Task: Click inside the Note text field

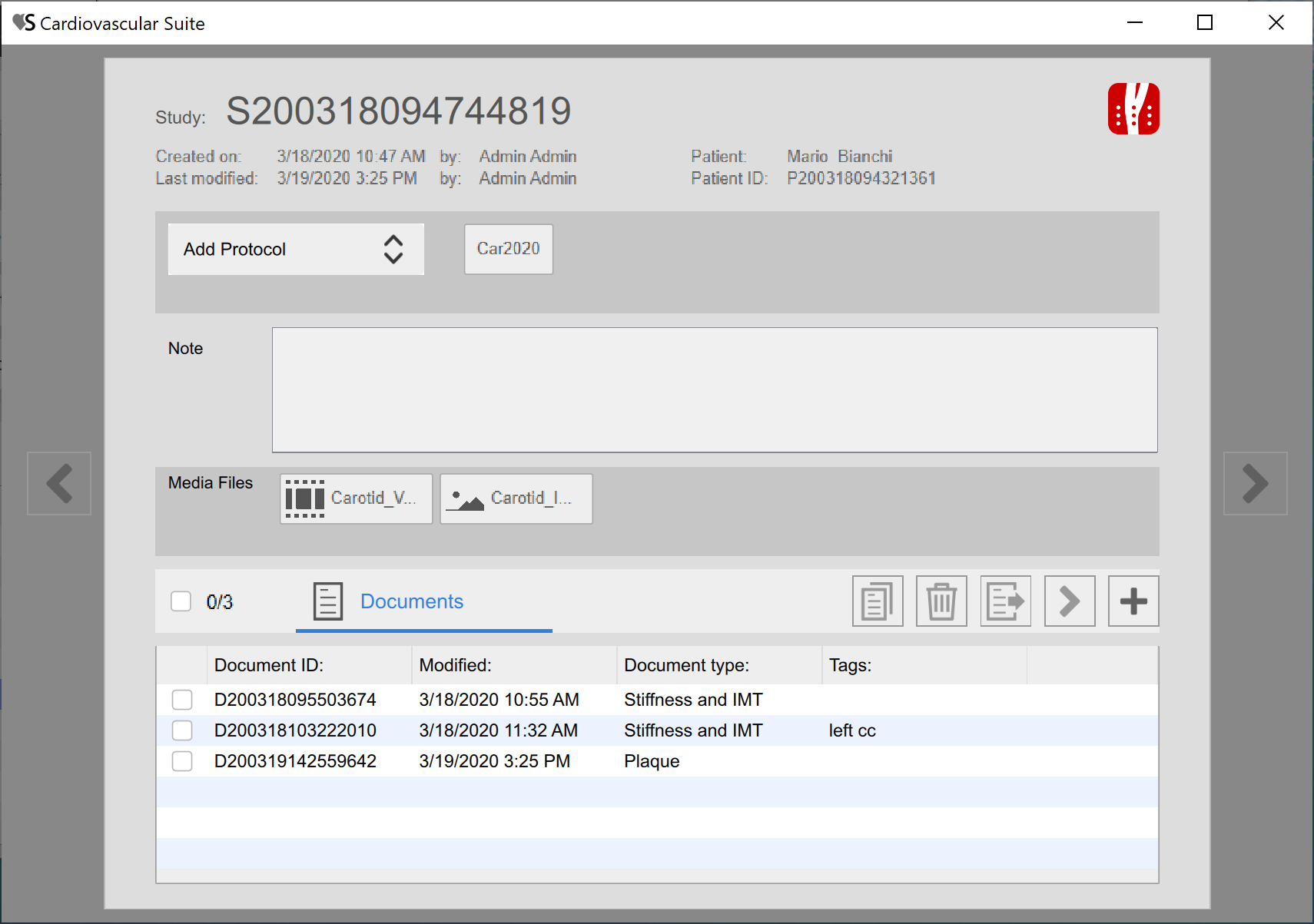Action: point(714,390)
